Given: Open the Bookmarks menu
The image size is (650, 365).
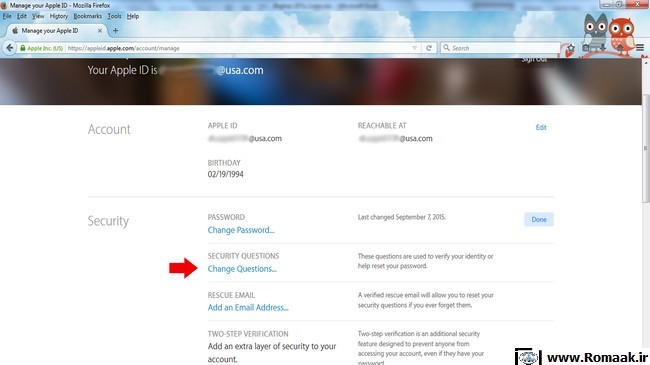Looking at the screenshot, I should pos(87,16).
